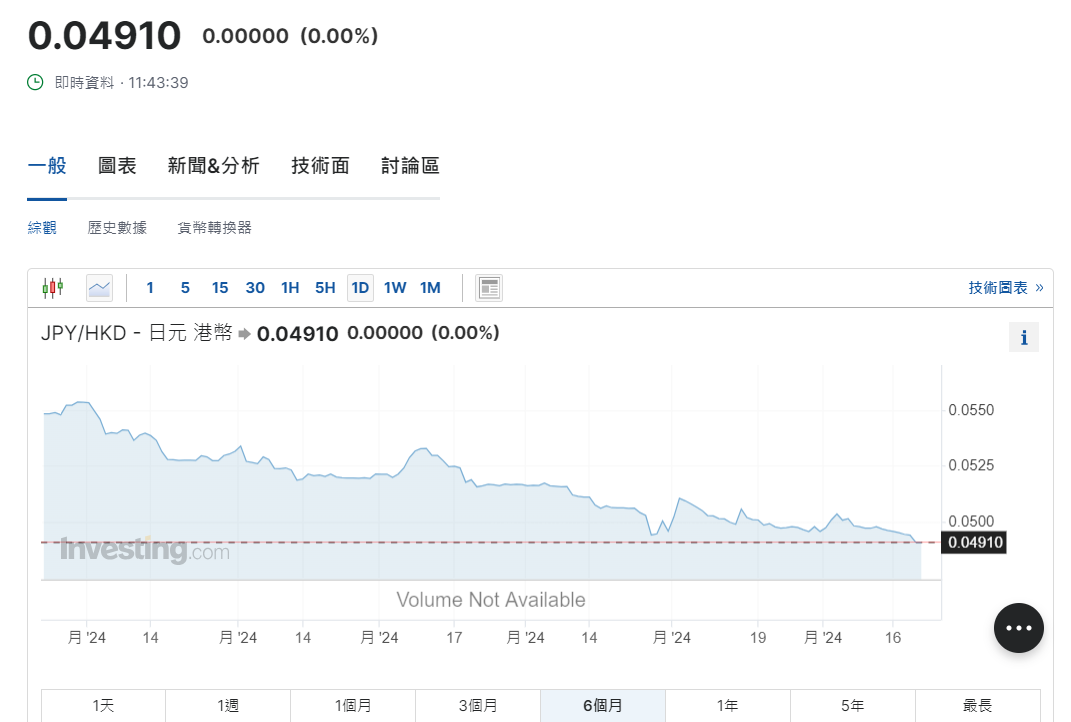Click the chart info icon

point(1023,338)
